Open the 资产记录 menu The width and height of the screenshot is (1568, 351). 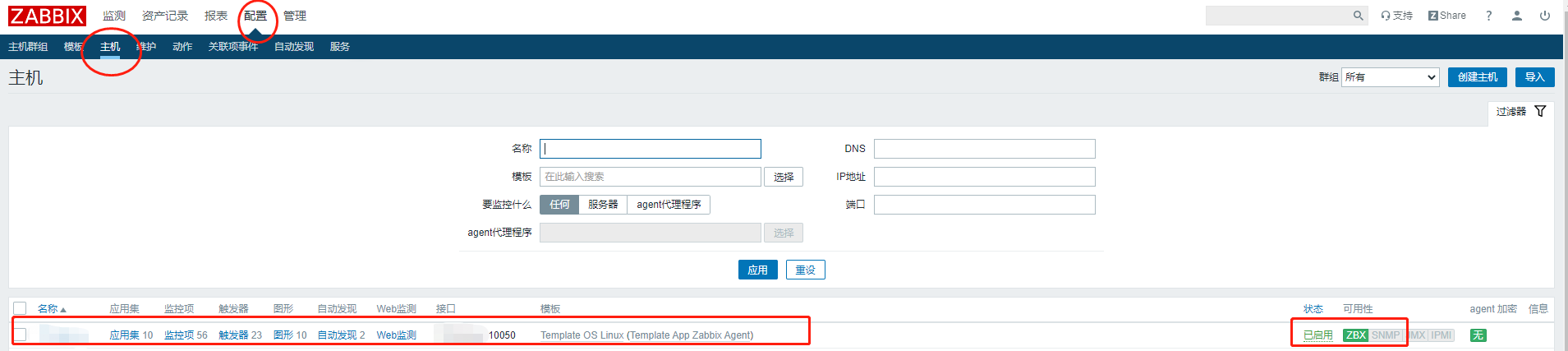coord(165,16)
